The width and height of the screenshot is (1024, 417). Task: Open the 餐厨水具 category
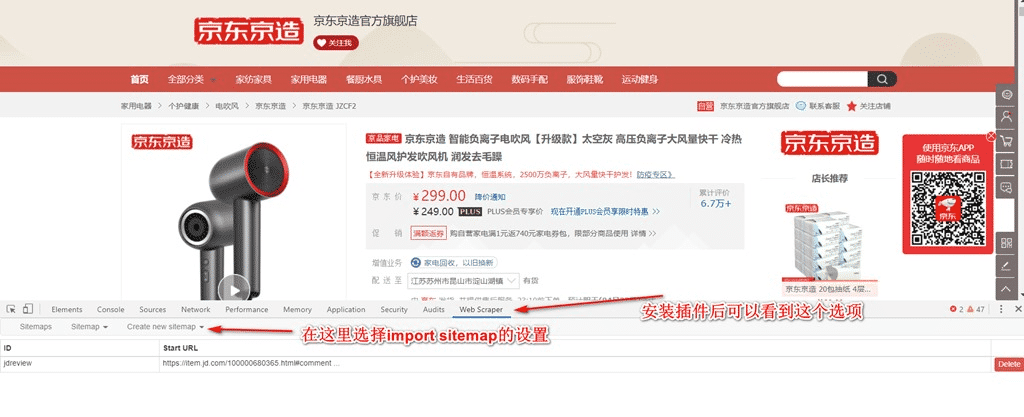coord(364,80)
